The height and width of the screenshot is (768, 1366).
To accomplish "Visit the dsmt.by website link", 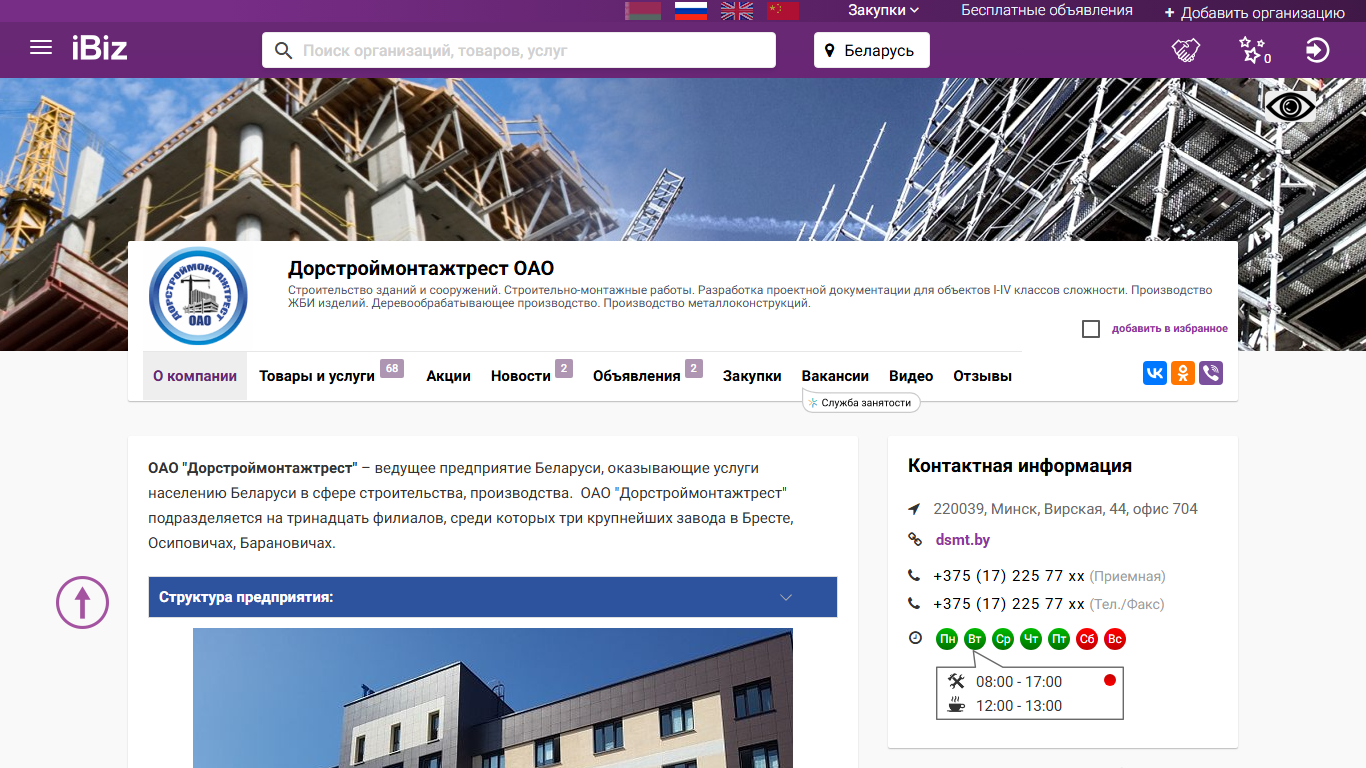I will [x=963, y=540].
